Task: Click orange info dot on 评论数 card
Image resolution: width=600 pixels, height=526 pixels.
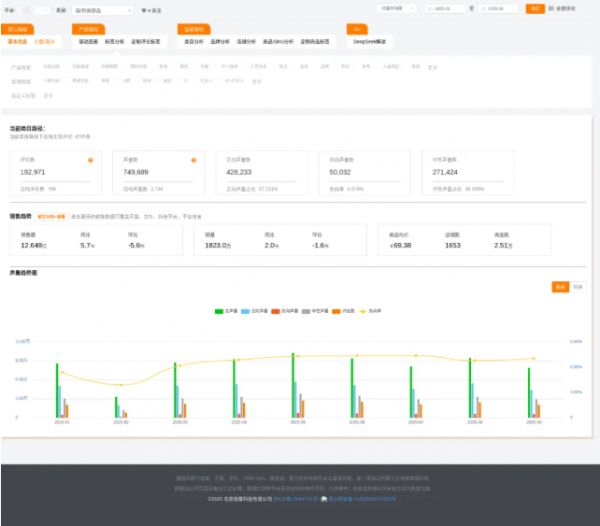Action: pyautogui.click(x=91, y=159)
